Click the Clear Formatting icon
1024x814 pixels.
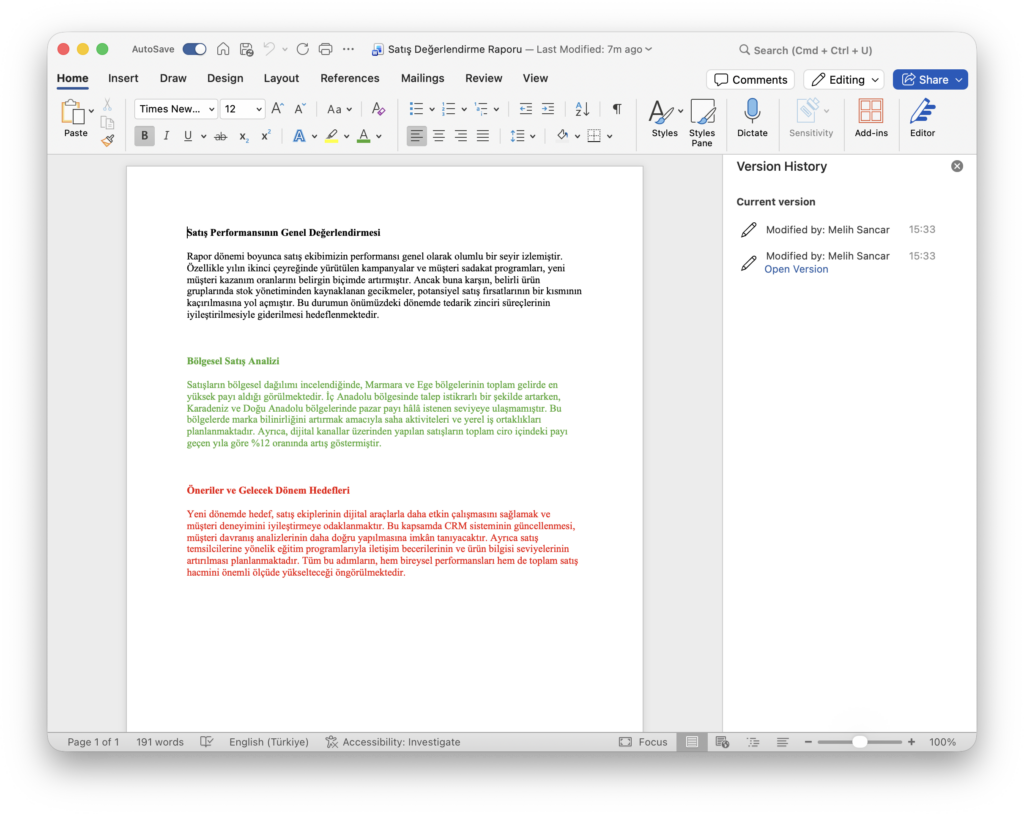pos(378,108)
